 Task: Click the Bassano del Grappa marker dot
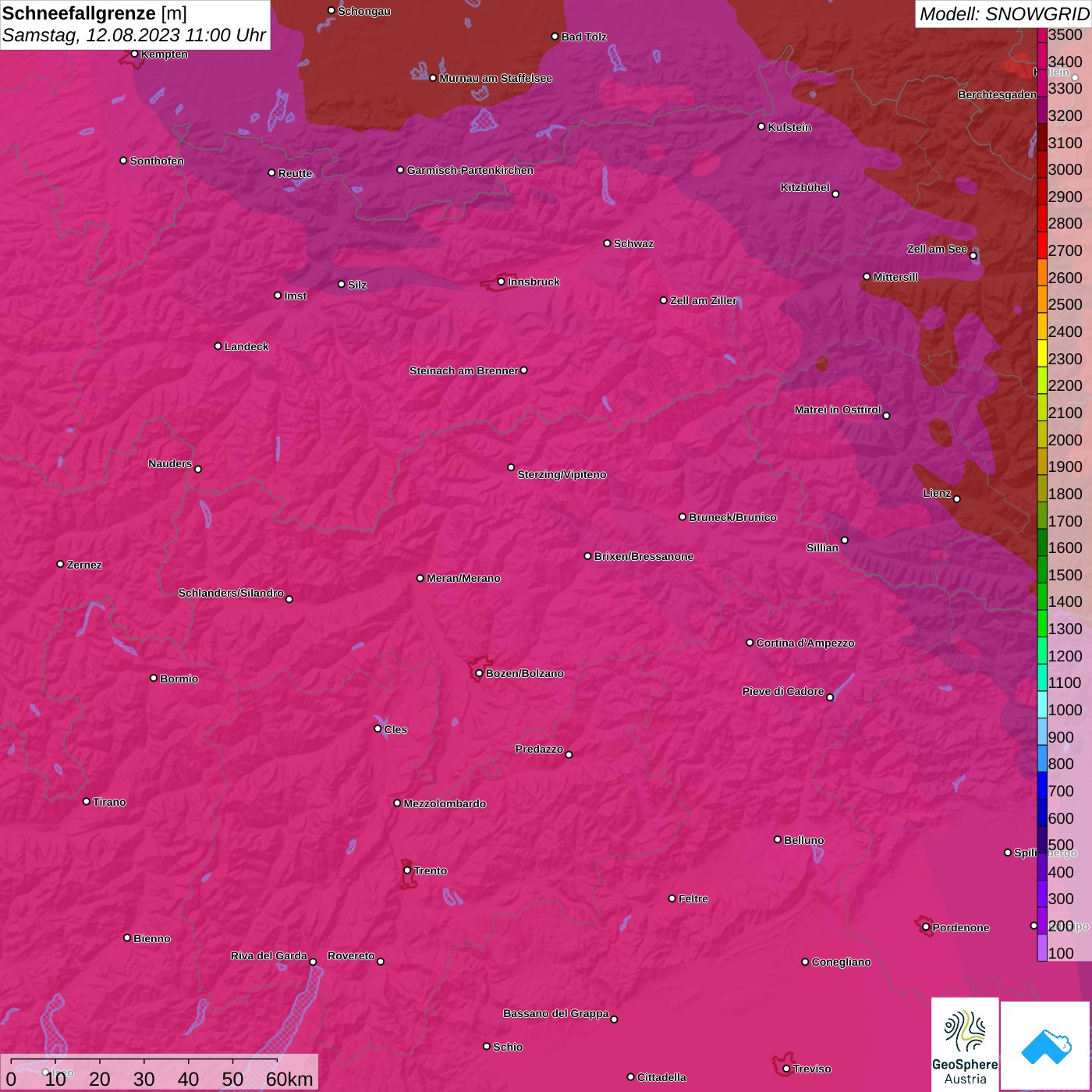[x=614, y=1019]
